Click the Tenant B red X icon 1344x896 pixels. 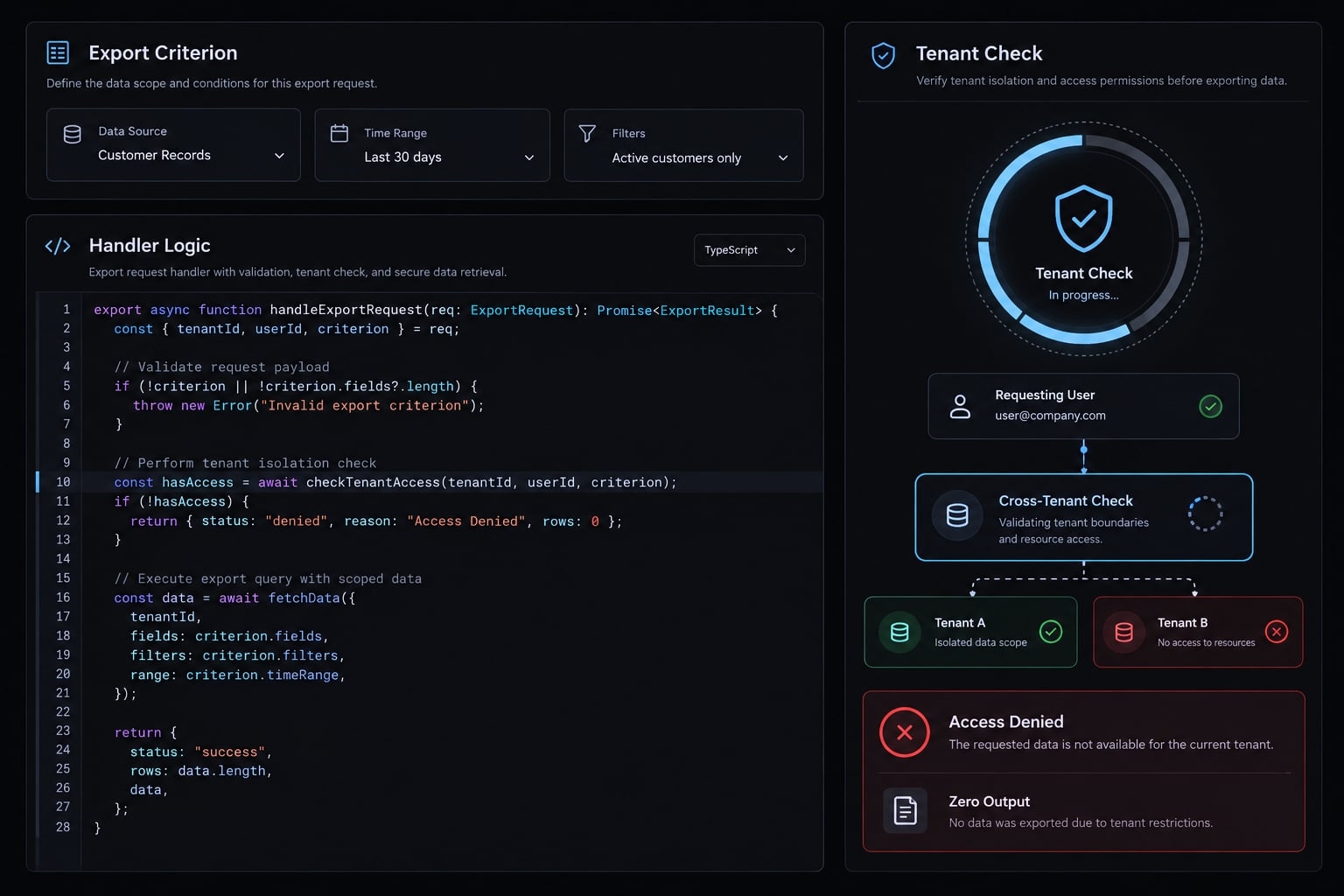(x=1277, y=631)
